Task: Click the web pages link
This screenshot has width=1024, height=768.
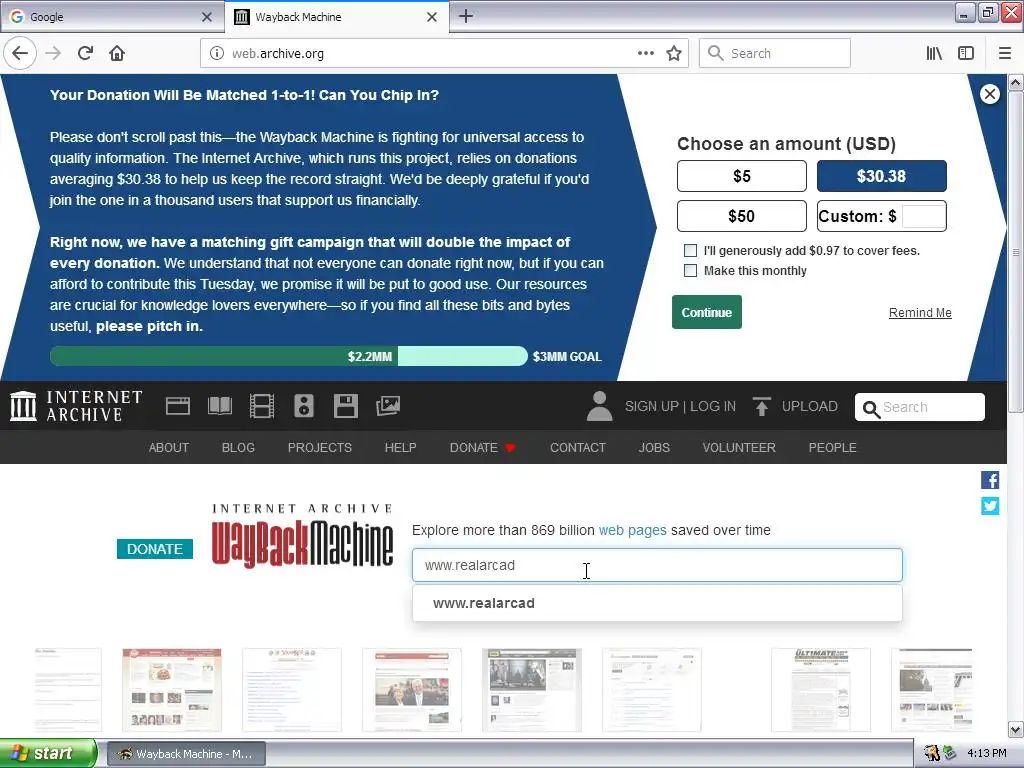Action: coord(632,530)
